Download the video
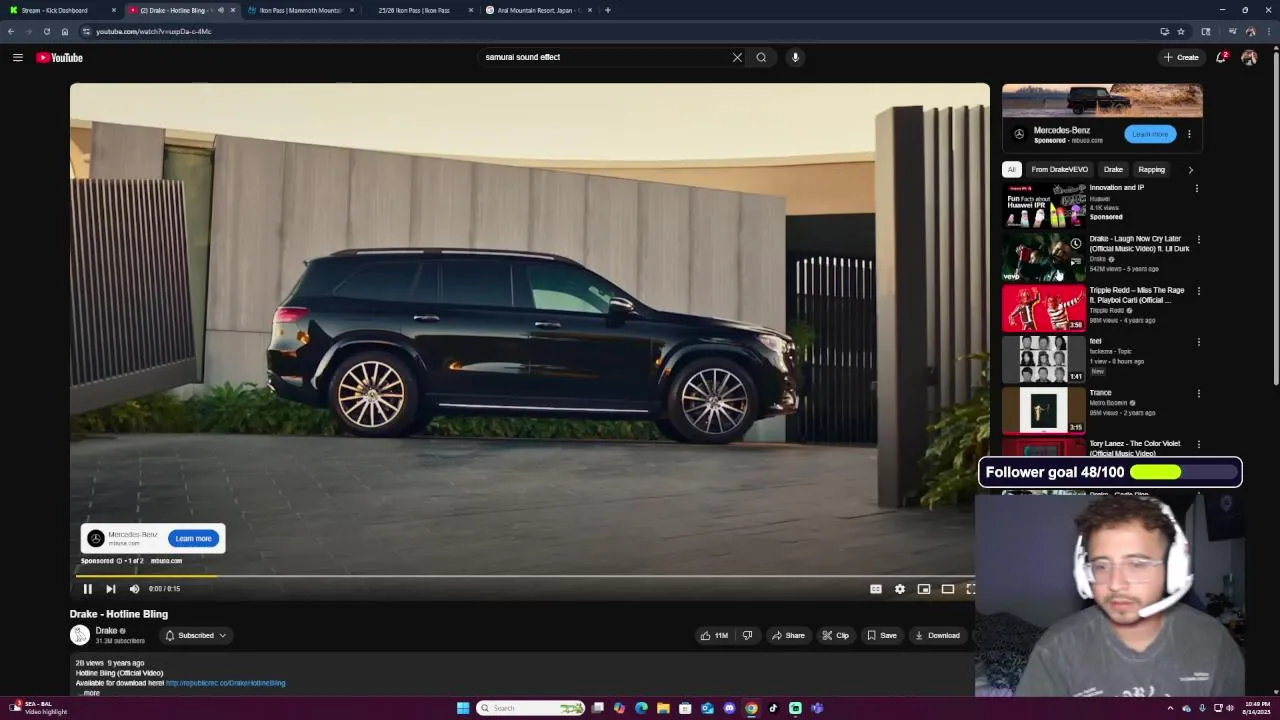The height and width of the screenshot is (720, 1280). pos(938,635)
